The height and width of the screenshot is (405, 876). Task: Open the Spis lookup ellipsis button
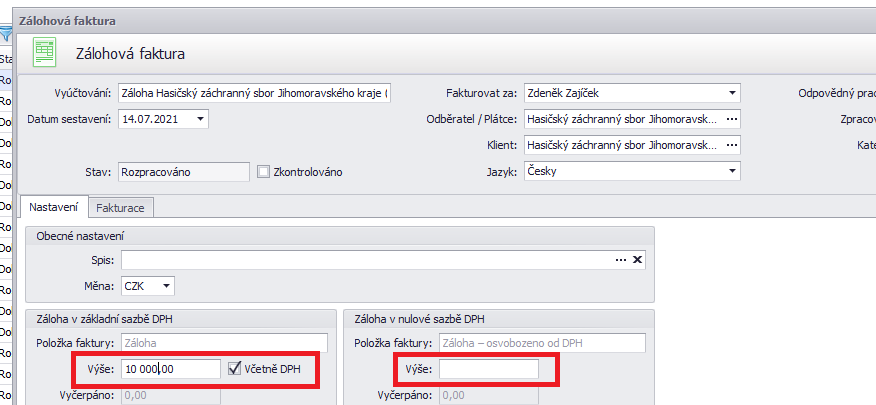tap(621, 260)
